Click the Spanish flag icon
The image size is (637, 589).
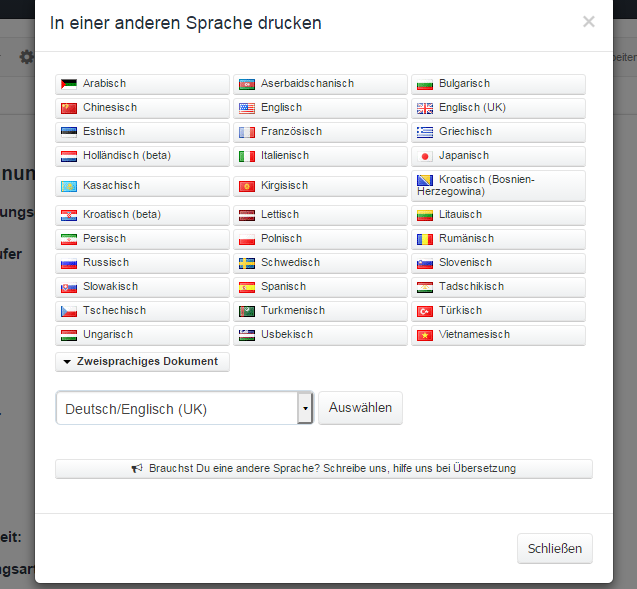click(x=247, y=287)
